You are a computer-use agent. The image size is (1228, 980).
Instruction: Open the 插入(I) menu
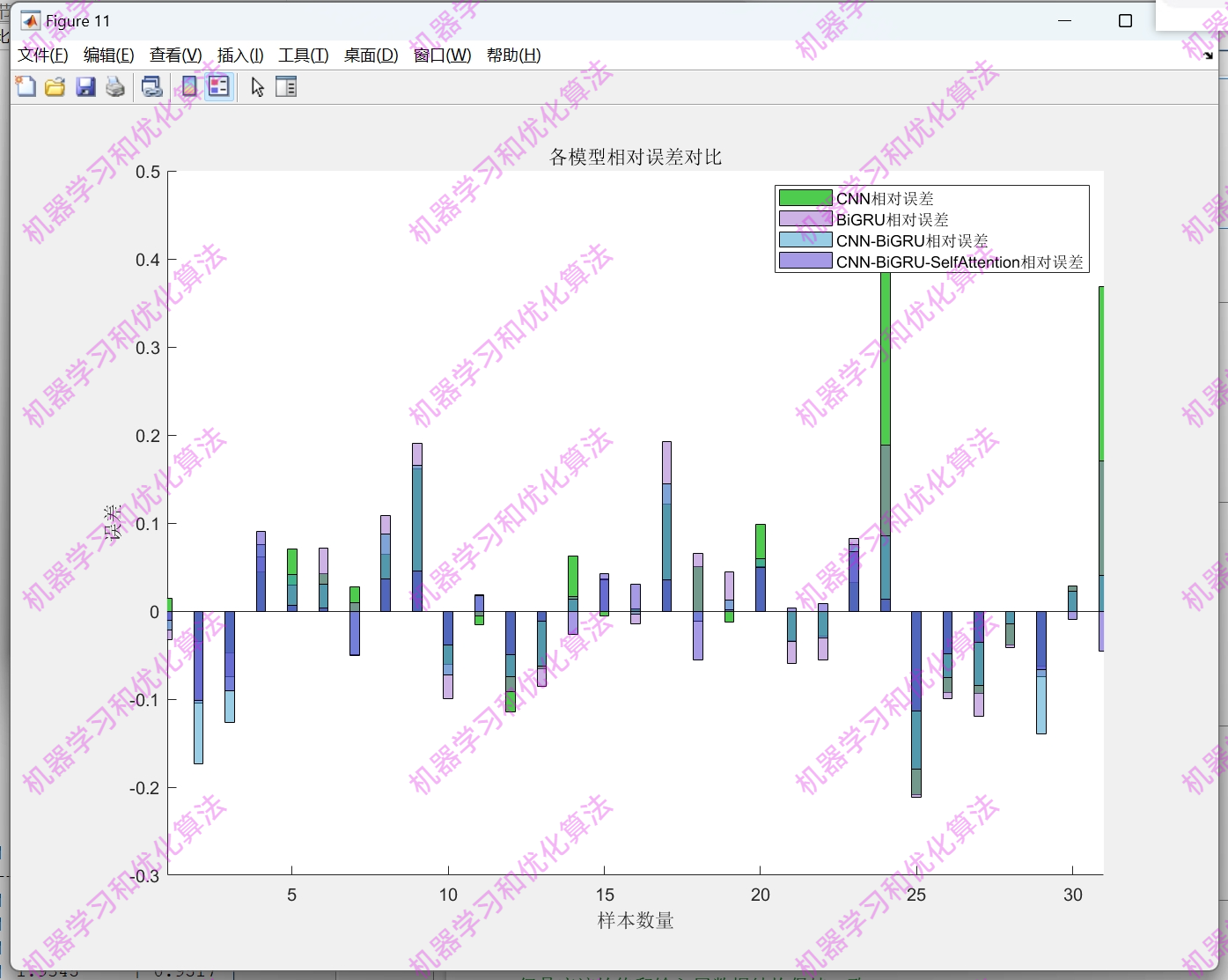(239, 55)
